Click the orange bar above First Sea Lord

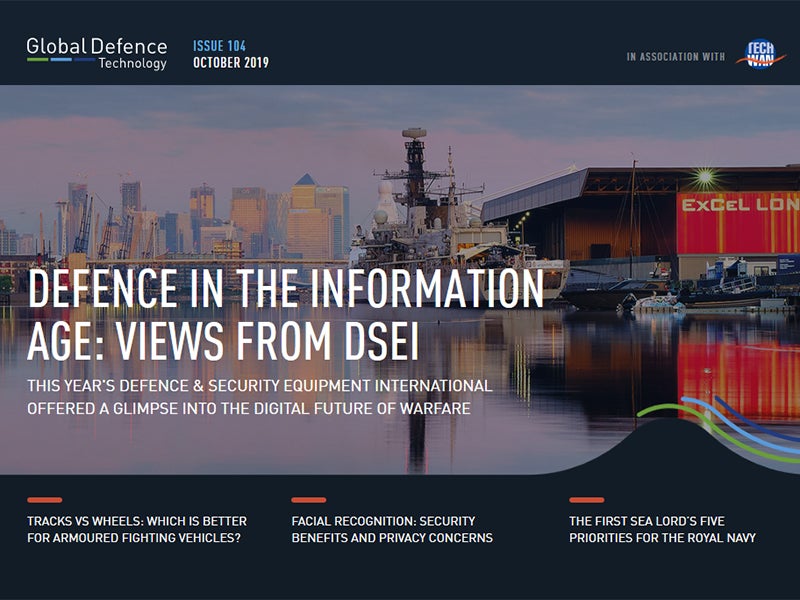(x=586, y=499)
